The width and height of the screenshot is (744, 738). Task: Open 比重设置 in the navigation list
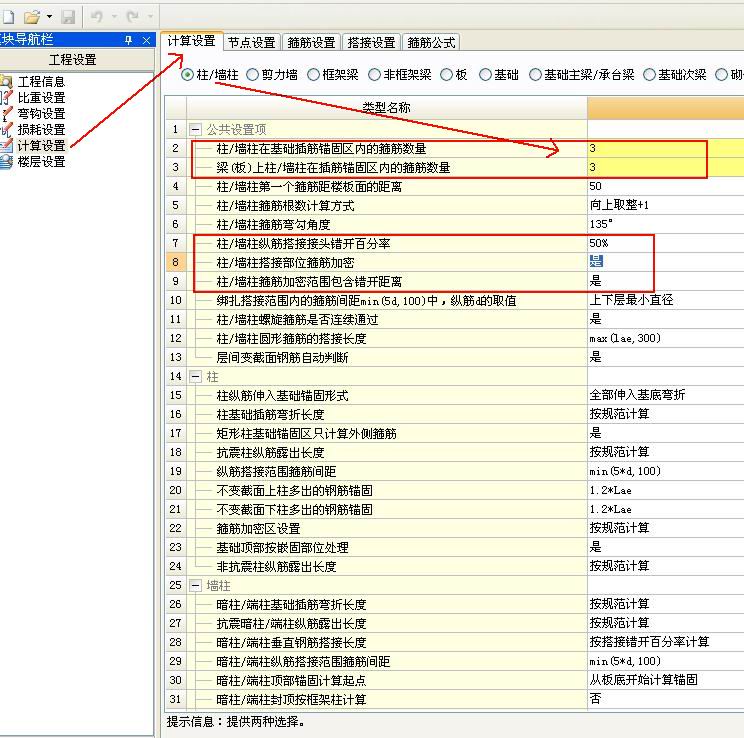[x=41, y=98]
